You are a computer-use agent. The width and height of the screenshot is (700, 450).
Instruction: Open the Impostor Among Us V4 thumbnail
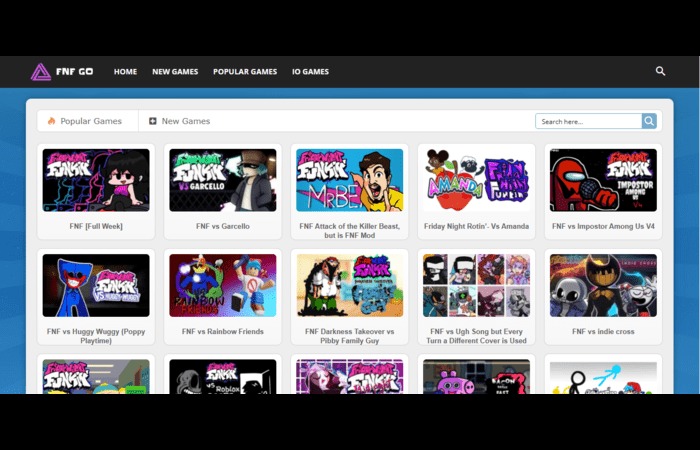coord(603,180)
